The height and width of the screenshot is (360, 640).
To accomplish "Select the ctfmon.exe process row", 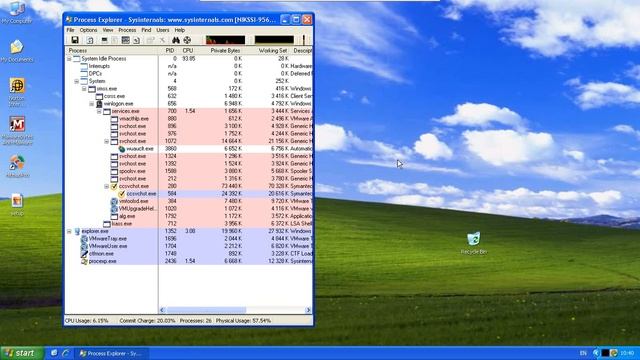I will (x=189, y=253).
